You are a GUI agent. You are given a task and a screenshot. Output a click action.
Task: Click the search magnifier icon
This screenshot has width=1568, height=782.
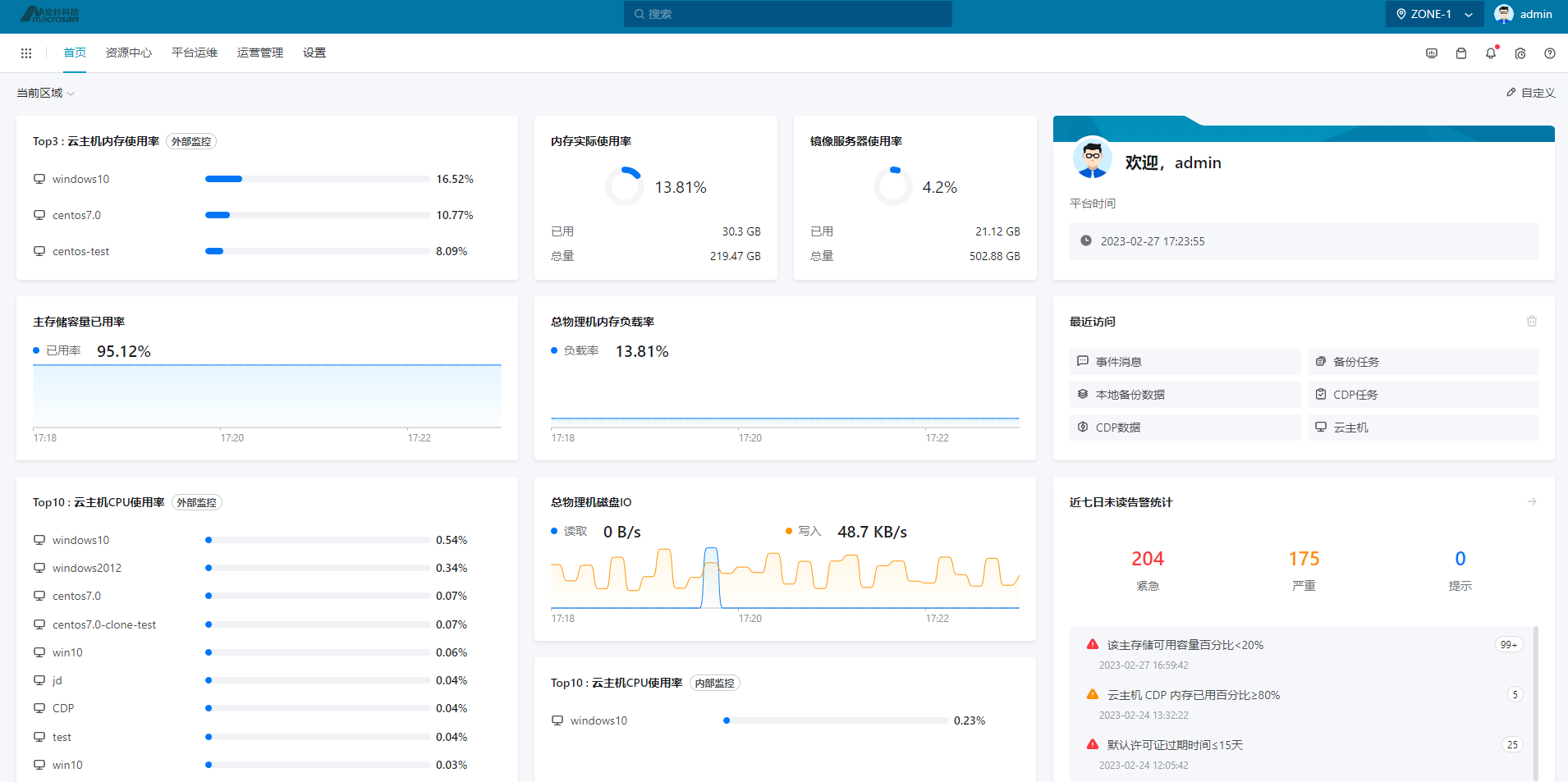click(640, 14)
